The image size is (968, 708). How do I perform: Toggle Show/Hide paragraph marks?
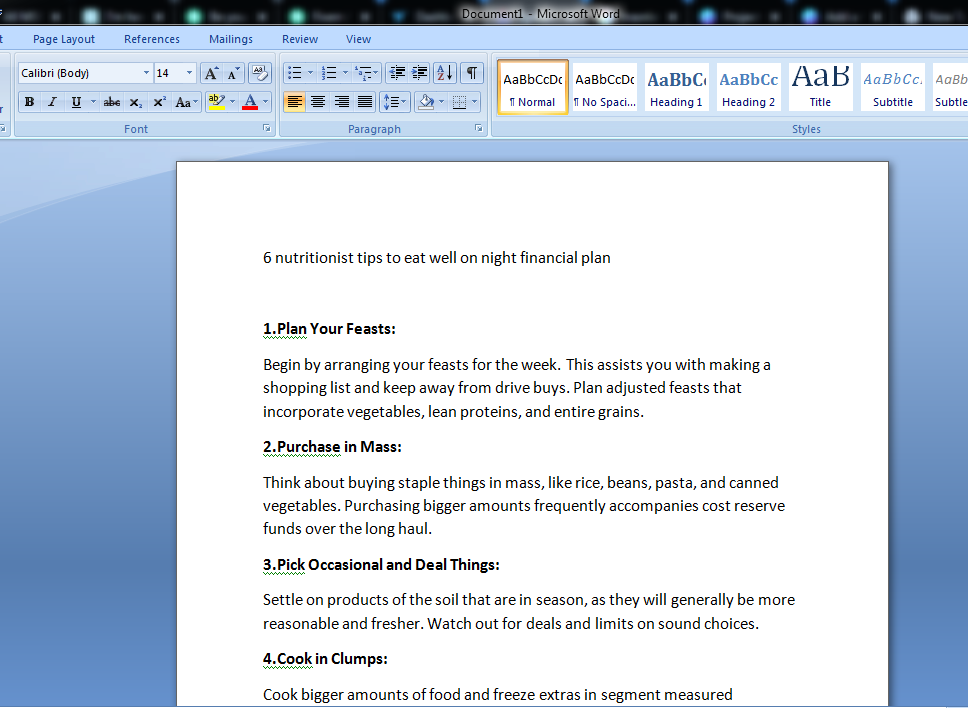(472, 73)
